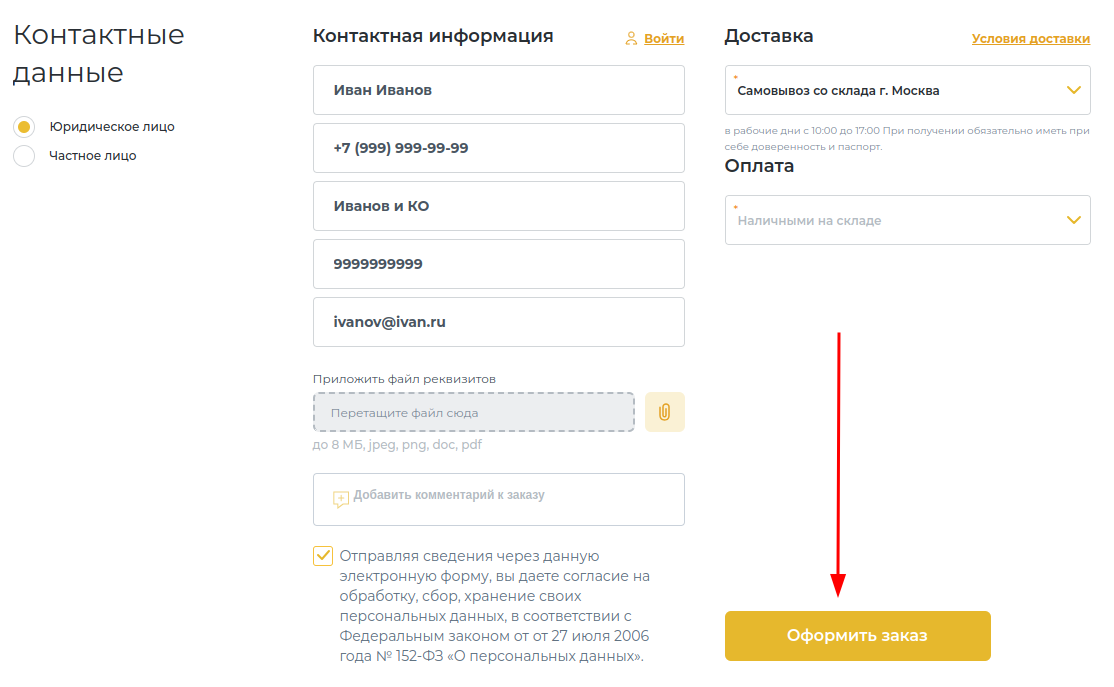The height and width of the screenshot is (687, 1114).
Task: Click the payment dropdown chevron arrow
Action: point(1073,220)
